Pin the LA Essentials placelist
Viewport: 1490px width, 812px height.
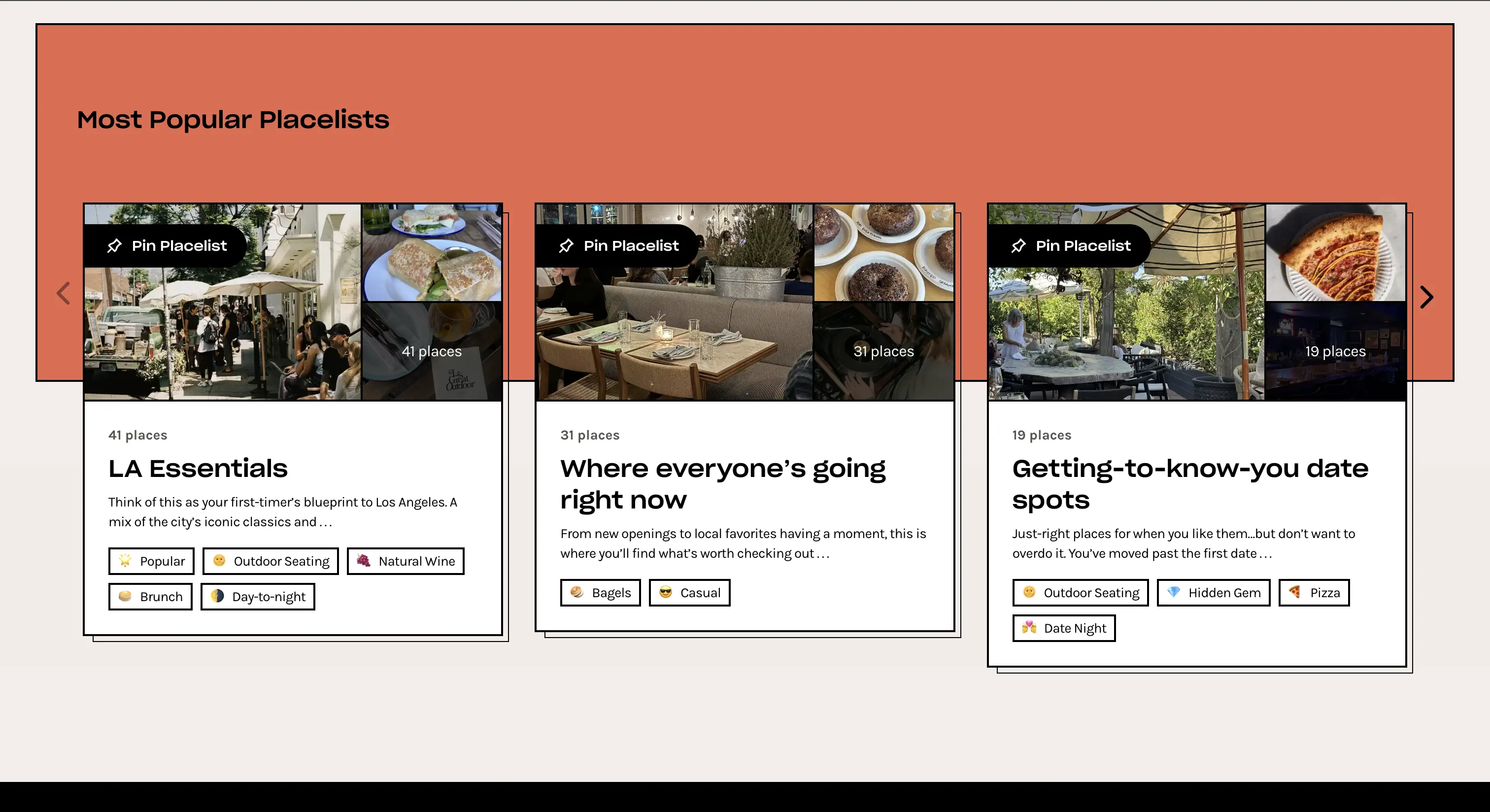pos(166,246)
